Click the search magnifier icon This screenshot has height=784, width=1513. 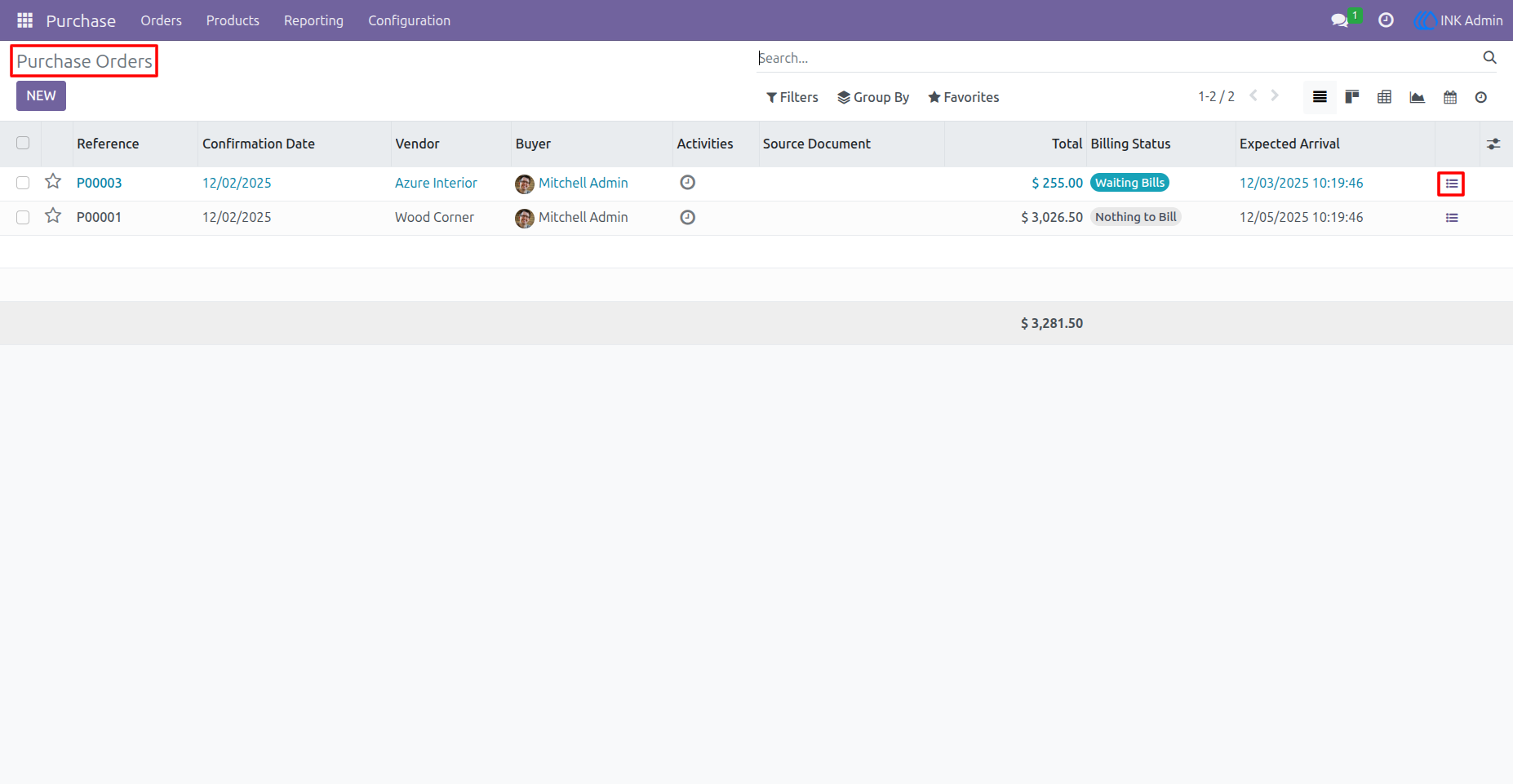(x=1489, y=58)
